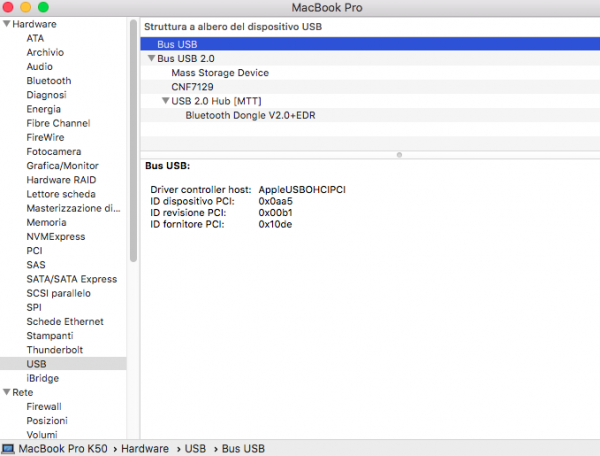Open iBridge in the sidebar
This screenshot has height=456, width=600.
[42, 378]
